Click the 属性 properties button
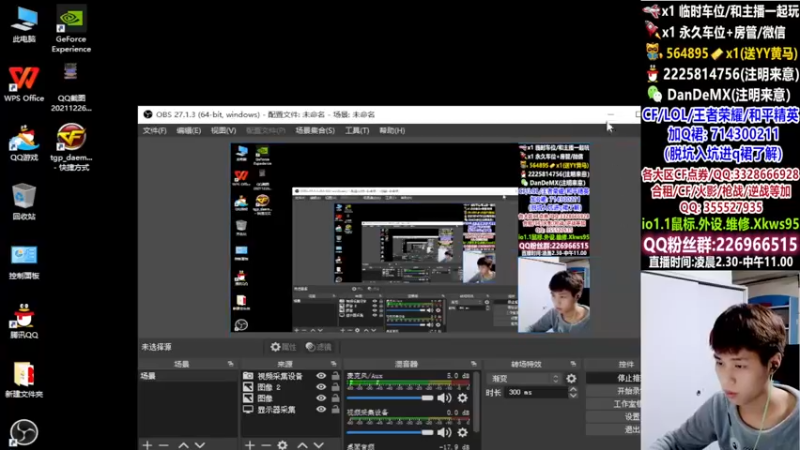Viewport: 800px width, 450px height. (283, 347)
